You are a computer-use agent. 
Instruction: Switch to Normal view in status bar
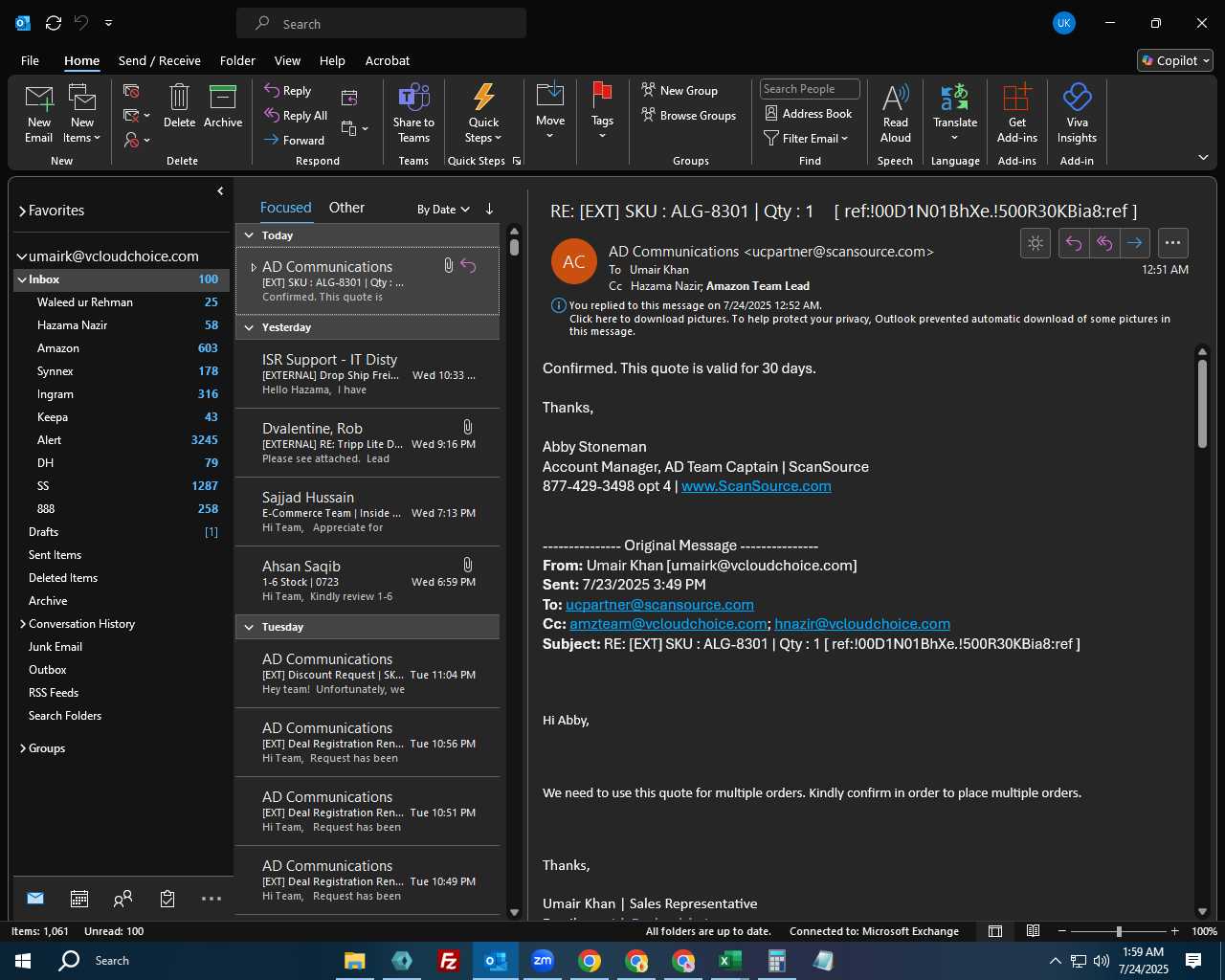(995, 931)
